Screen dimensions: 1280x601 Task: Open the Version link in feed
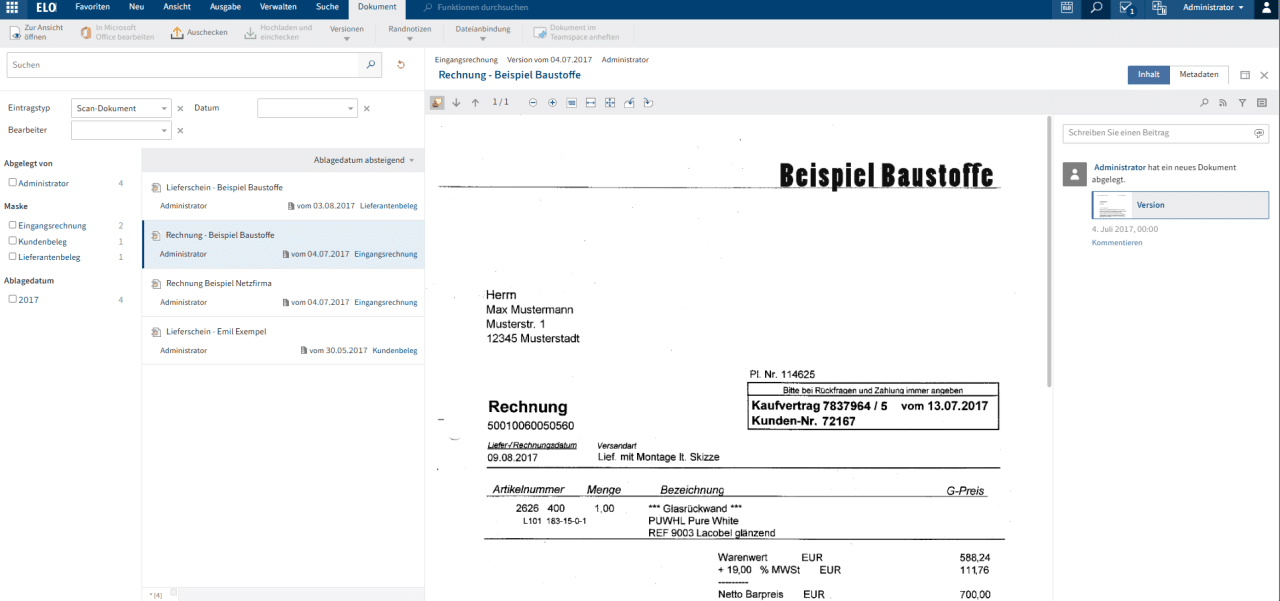1150,205
